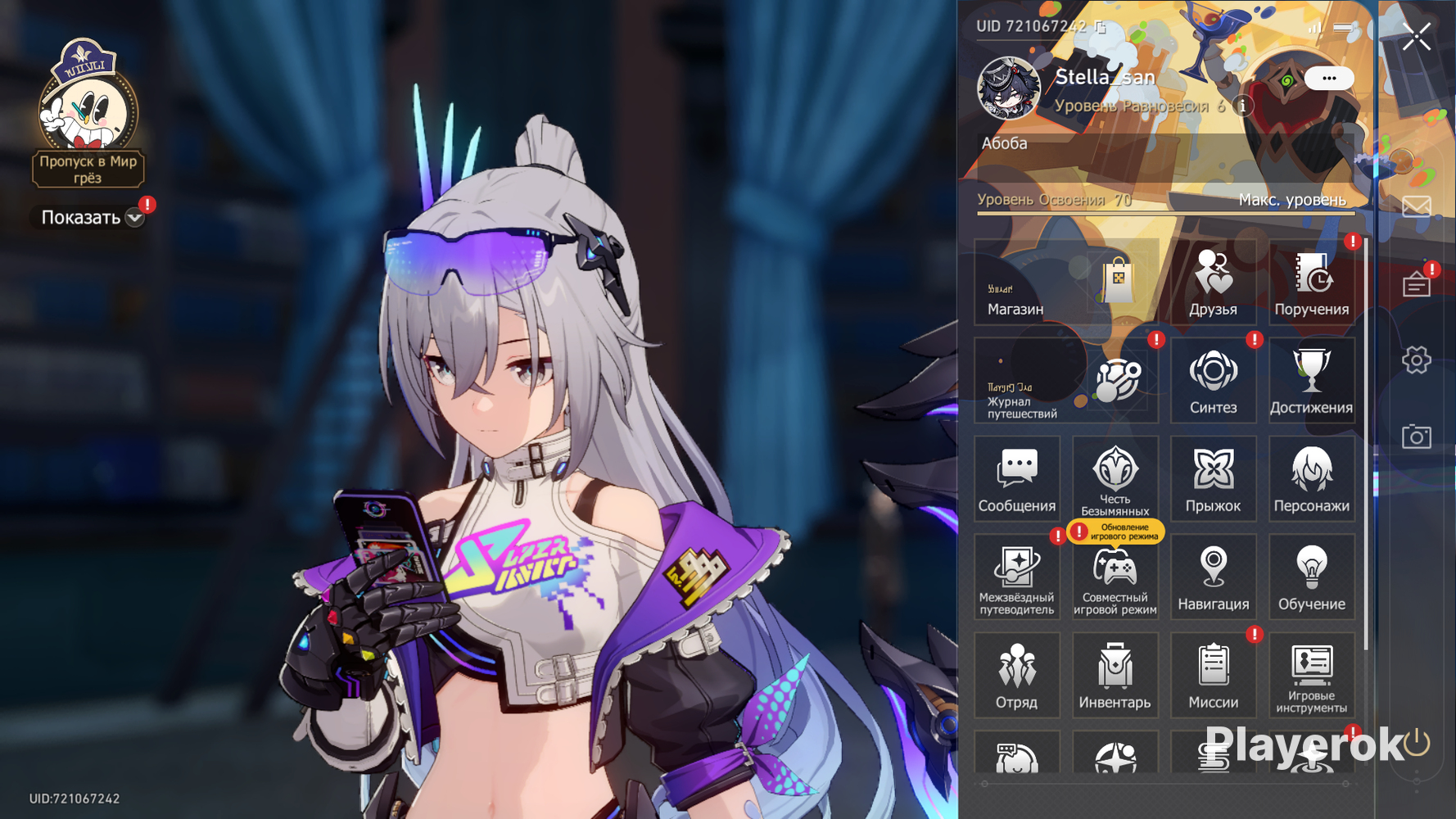The height and width of the screenshot is (819, 1456).
Task: Copy the UID using copy icon
Action: click(1101, 27)
